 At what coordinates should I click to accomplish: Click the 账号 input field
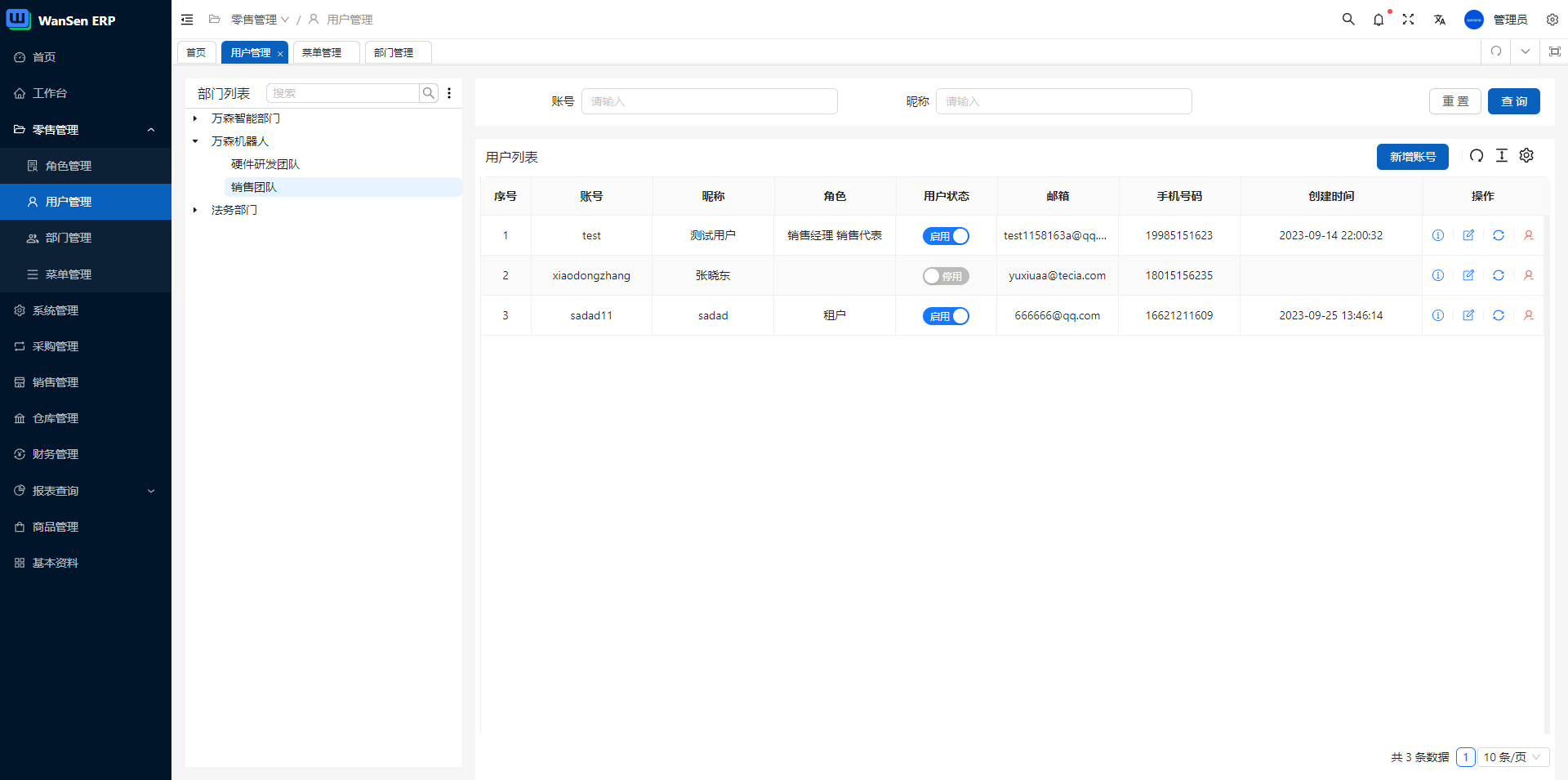[709, 101]
